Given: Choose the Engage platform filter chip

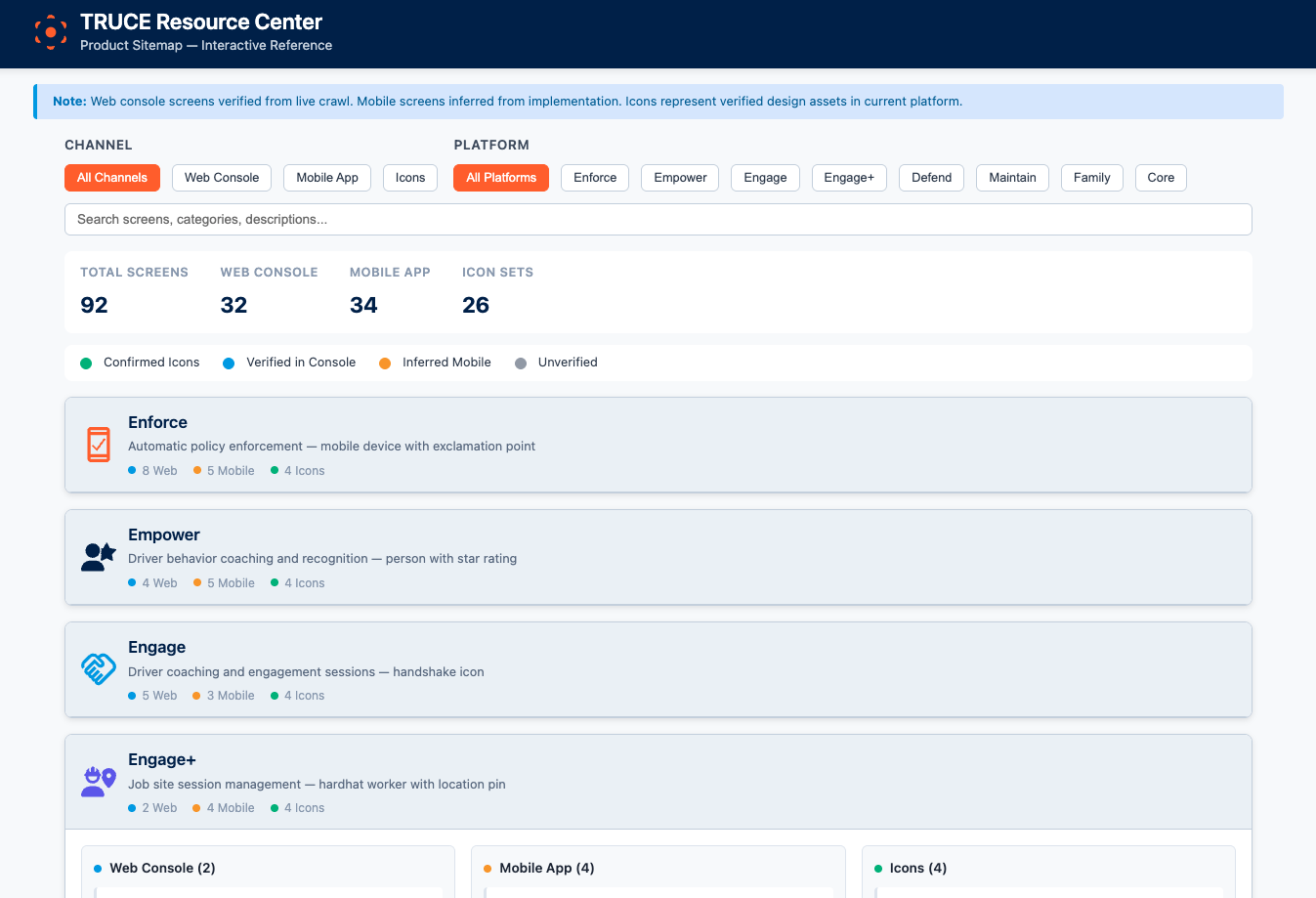Looking at the screenshot, I should tap(765, 178).
